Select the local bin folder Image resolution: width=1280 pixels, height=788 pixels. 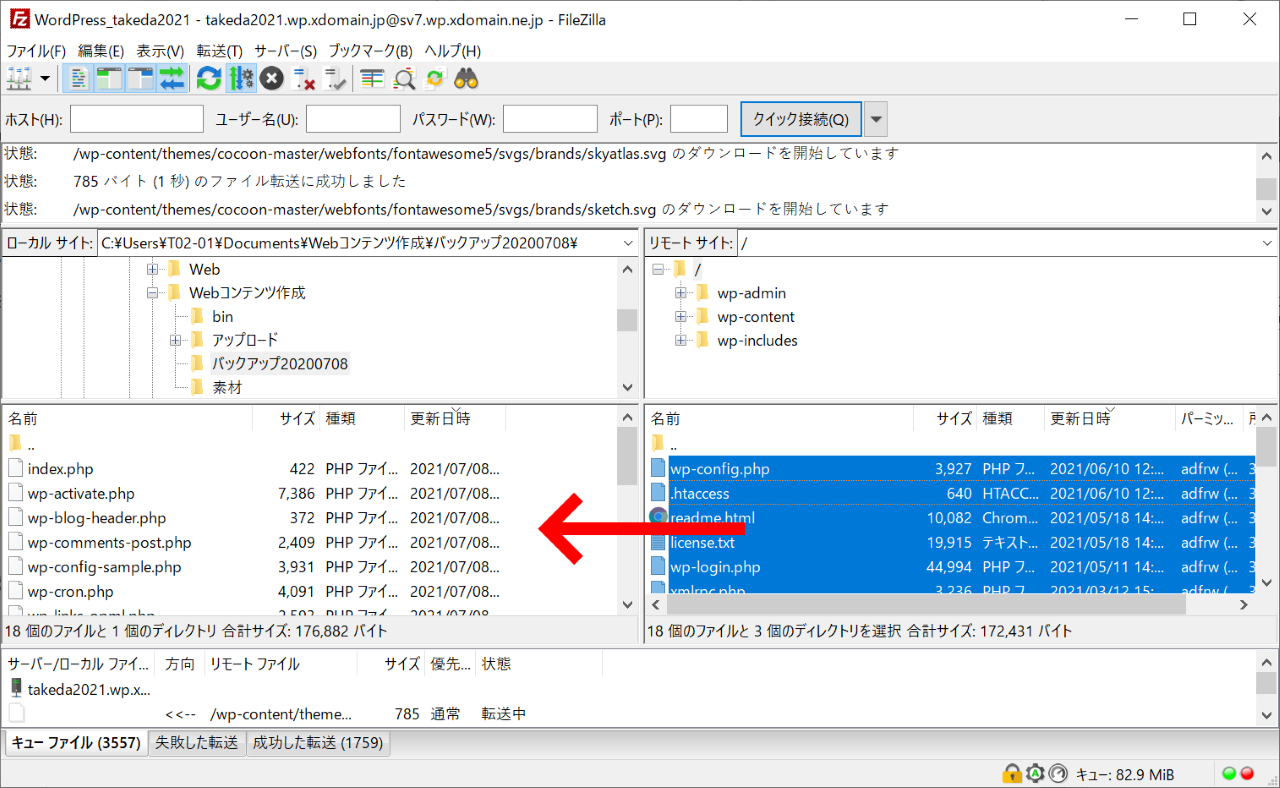222,316
